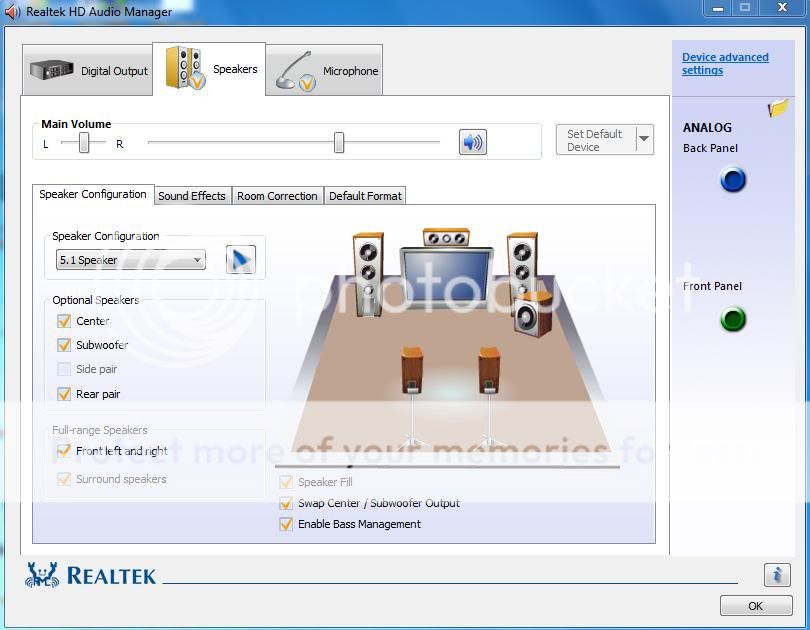Screen dimensions: 810x630
Task: Open the 5.1 Speaker configuration dropdown
Action: [x=196, y=259]
